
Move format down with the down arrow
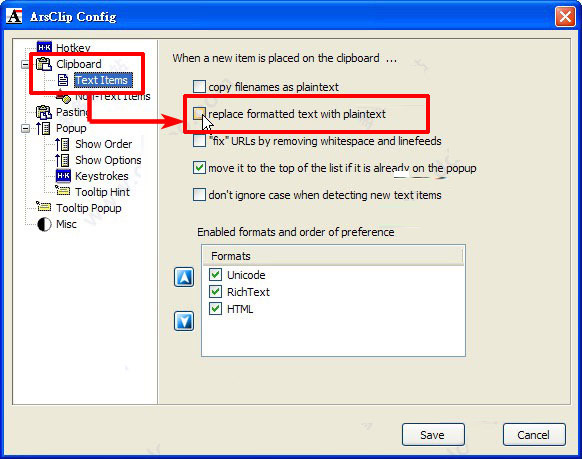[x=184, y=321]
